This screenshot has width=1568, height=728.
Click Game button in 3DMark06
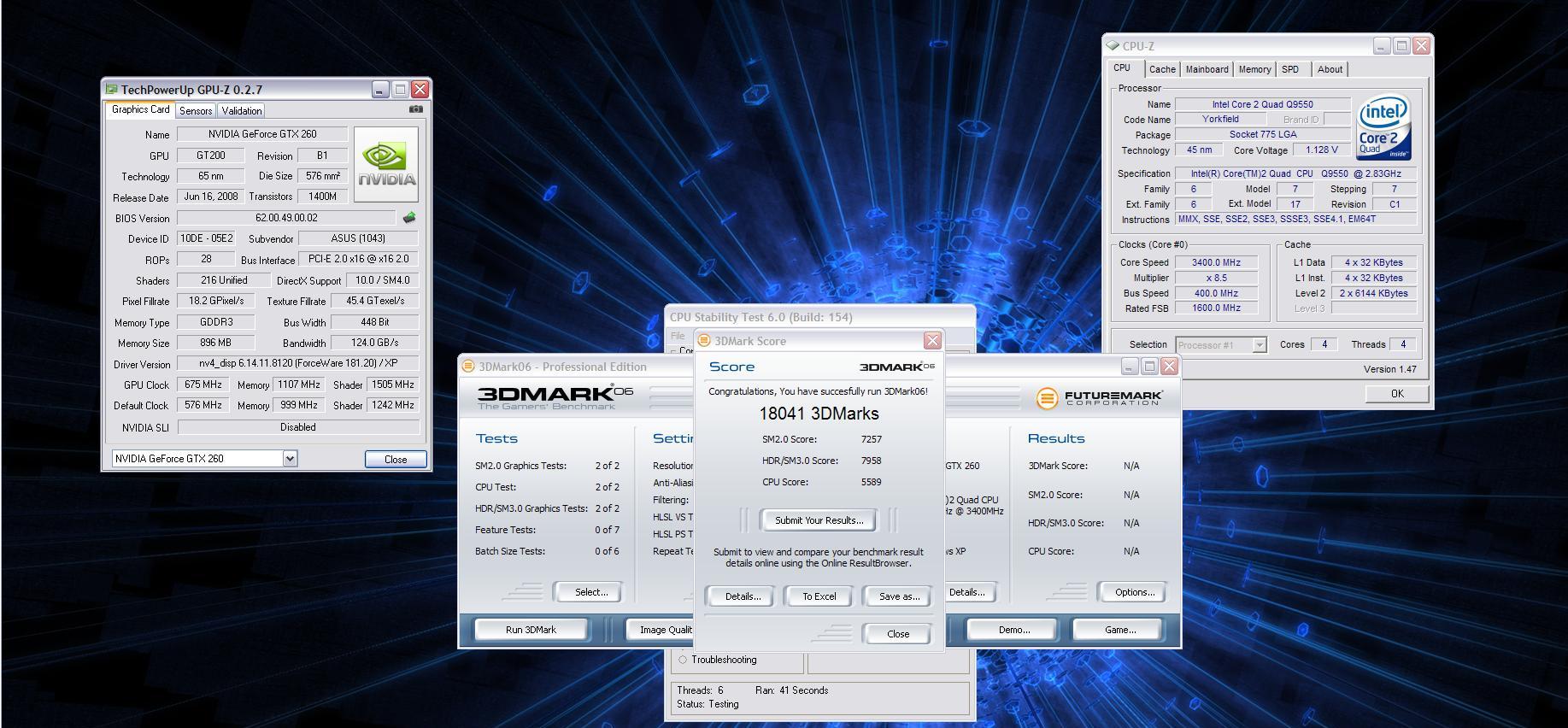1119,630
